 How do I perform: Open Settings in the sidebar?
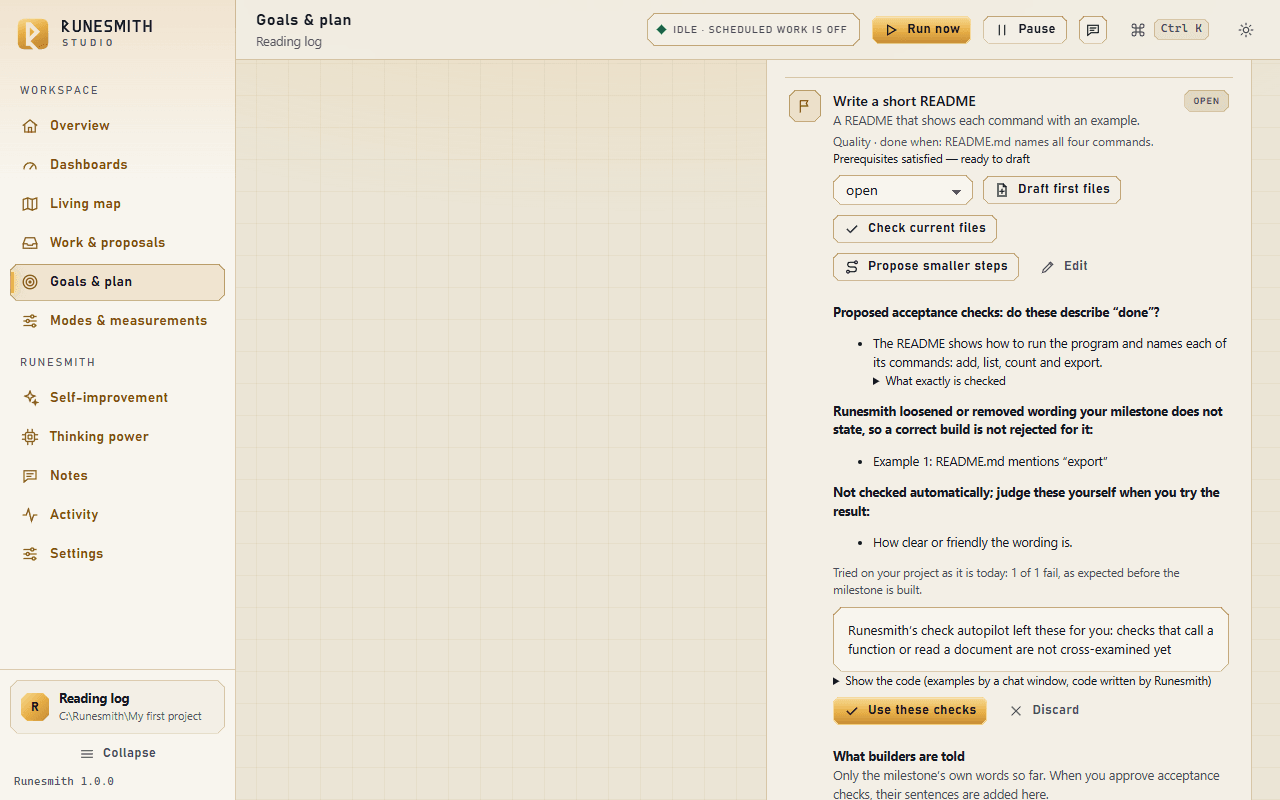tap(118, 554)
